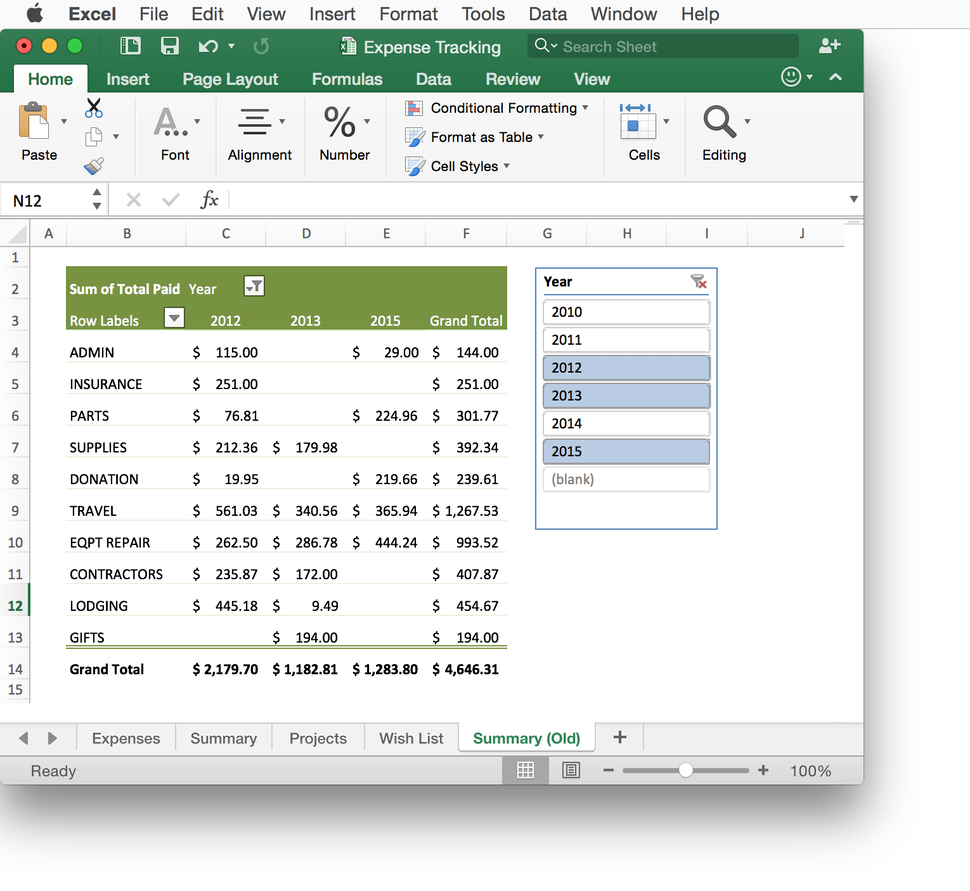Collapse the ribbon with the chevron
This screenshot has height=891, width=970.
(836, 76)
